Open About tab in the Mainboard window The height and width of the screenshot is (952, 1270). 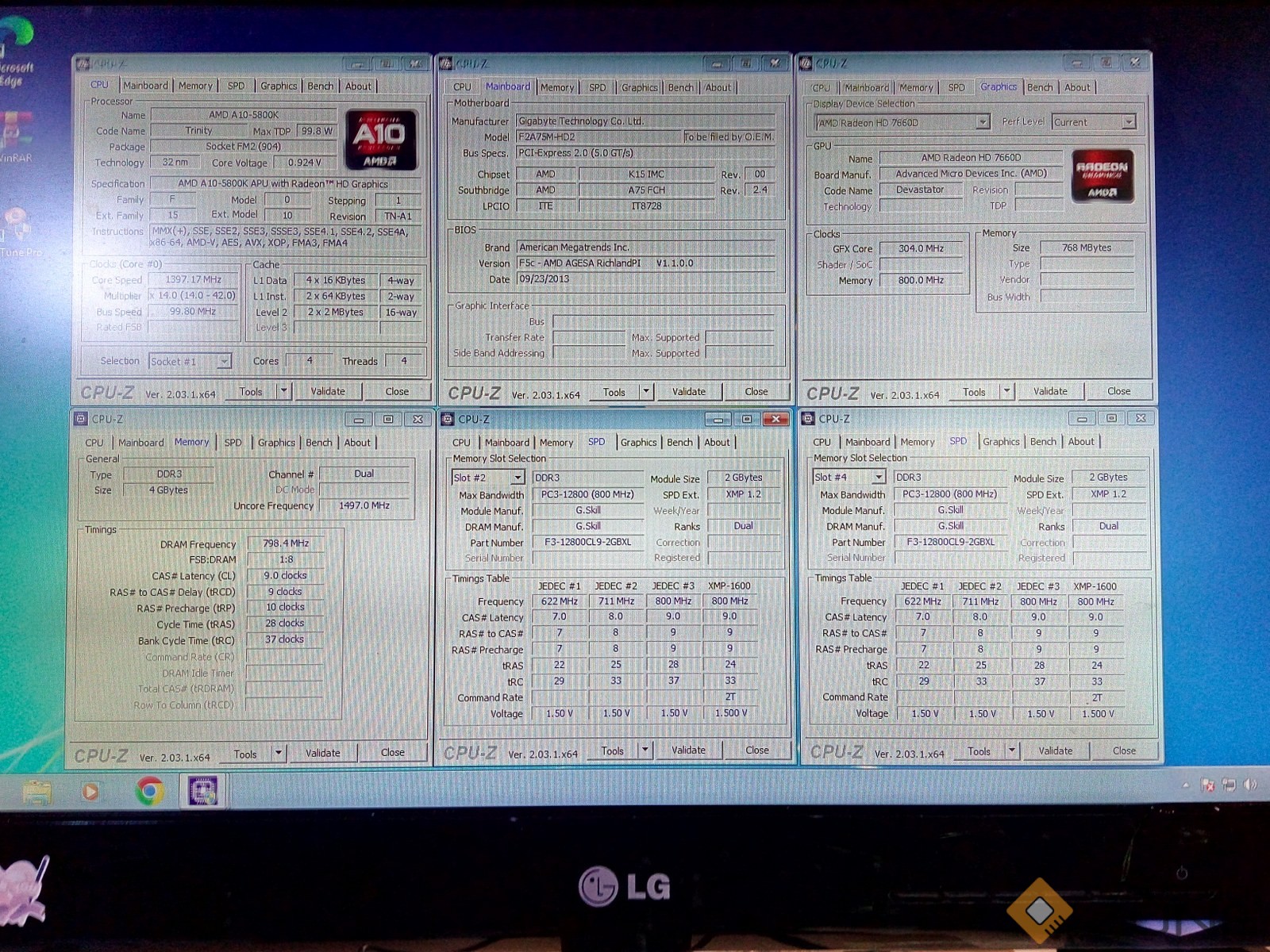click(x=718, y=87)
